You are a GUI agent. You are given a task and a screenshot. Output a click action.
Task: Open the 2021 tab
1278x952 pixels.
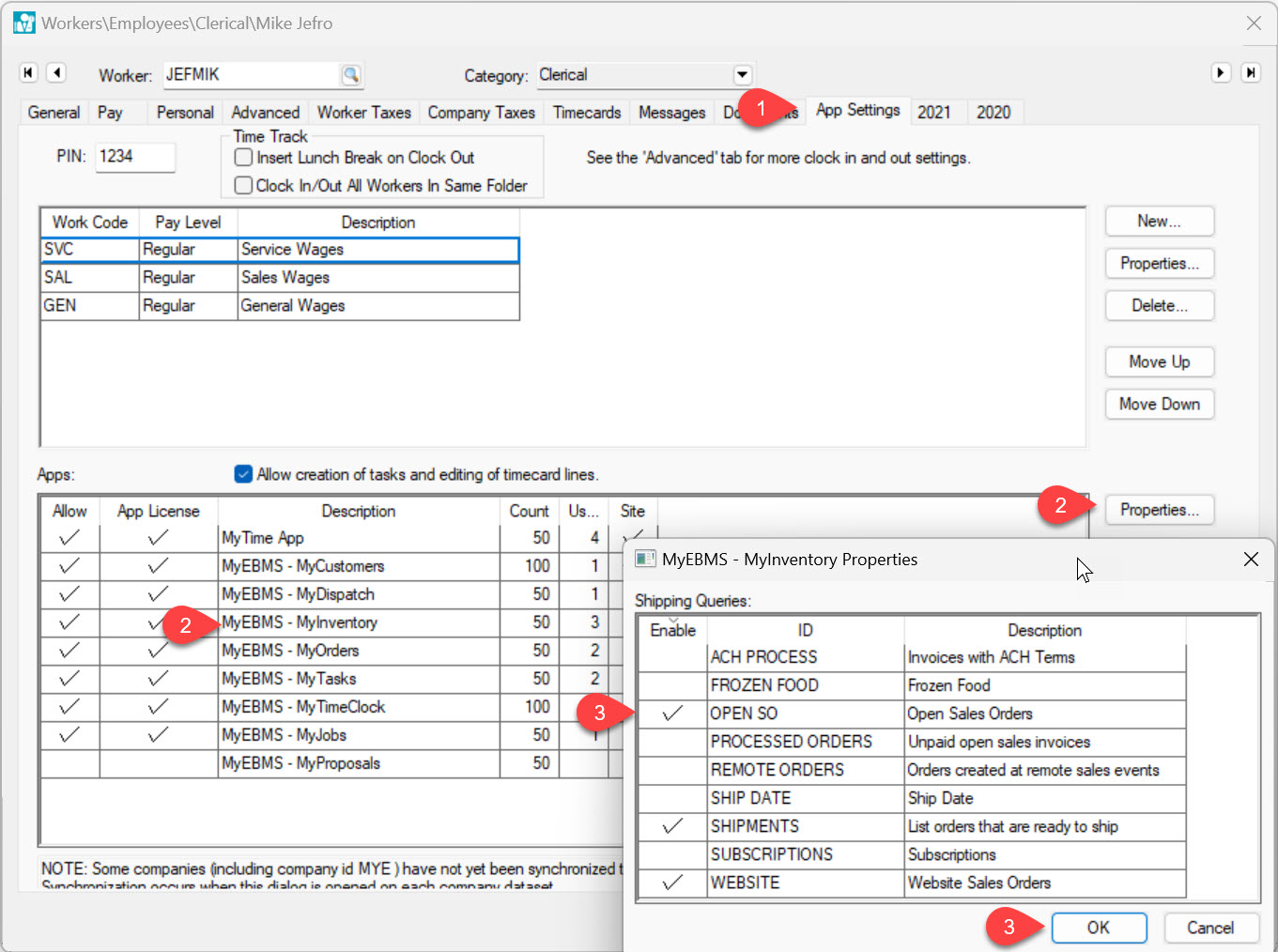[933, 112]
